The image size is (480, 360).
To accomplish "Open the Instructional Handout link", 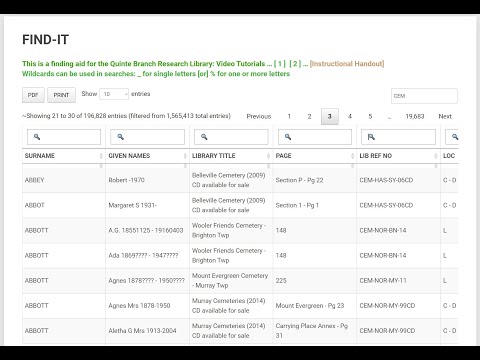I will tap(347, 64).
